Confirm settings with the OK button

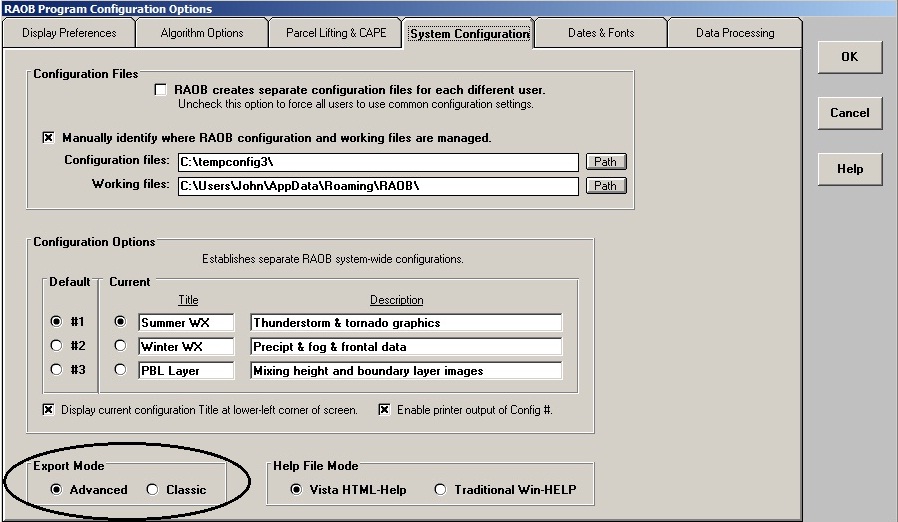(x=850, y=57)
